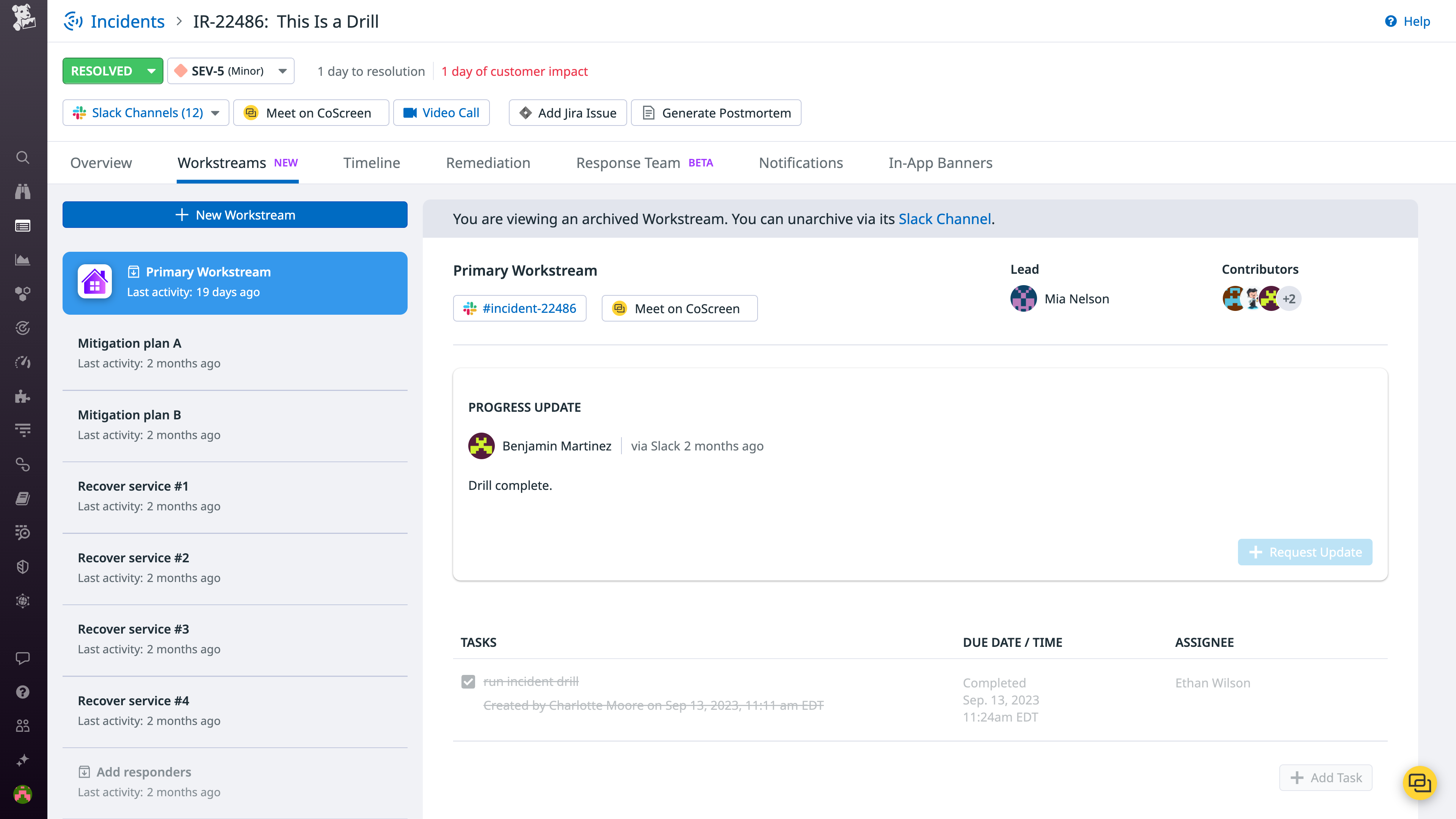Open the Security shield icon

click(x=23, y=566)
